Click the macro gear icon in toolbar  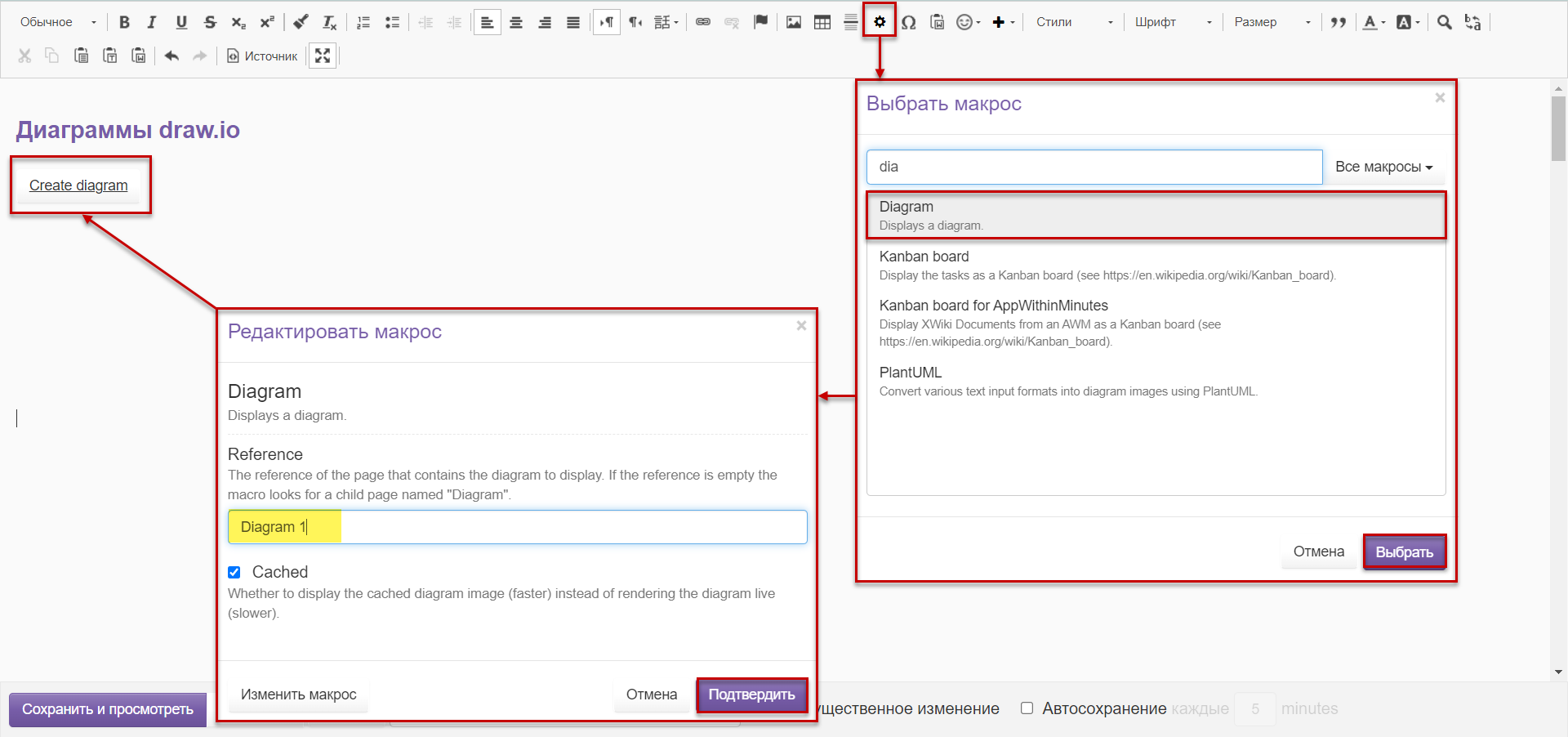pos(880,22)
